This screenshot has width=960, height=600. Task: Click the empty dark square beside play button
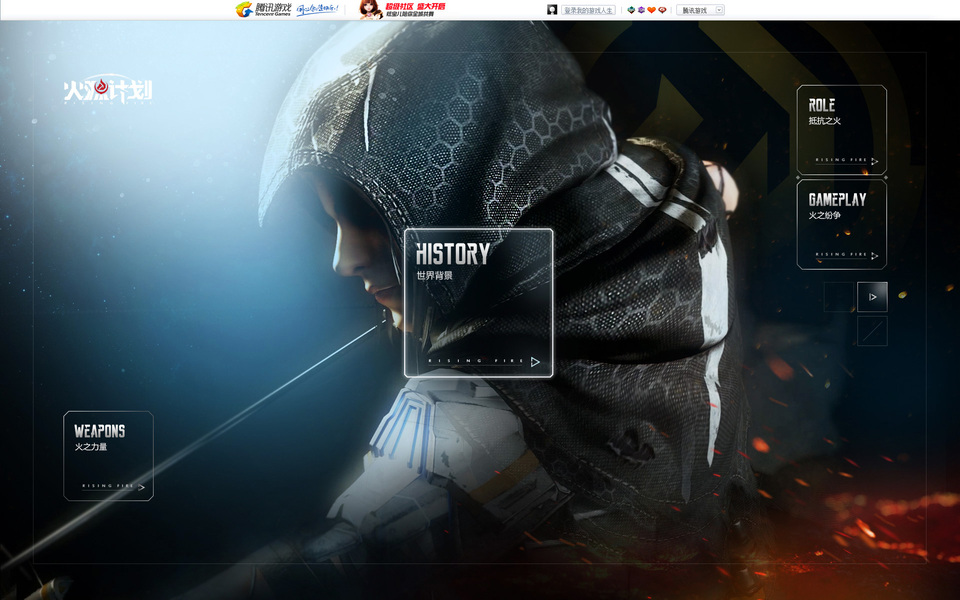(839, 297)
